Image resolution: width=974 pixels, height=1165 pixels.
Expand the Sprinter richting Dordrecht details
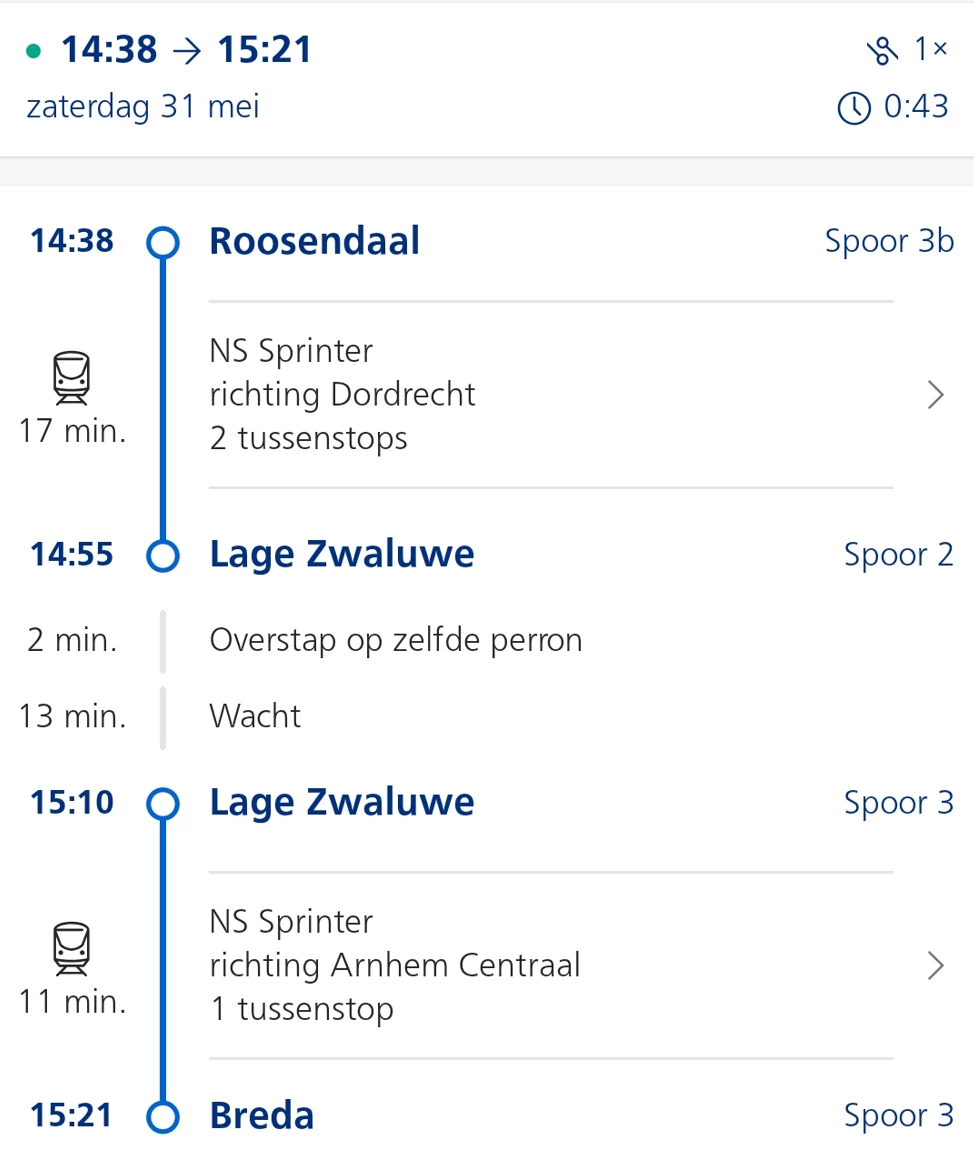click(x=935, y=395)
